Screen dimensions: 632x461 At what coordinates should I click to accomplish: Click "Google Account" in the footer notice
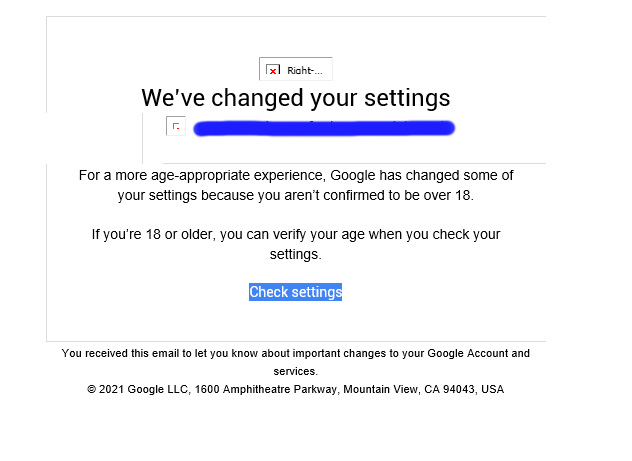point(468,353)
